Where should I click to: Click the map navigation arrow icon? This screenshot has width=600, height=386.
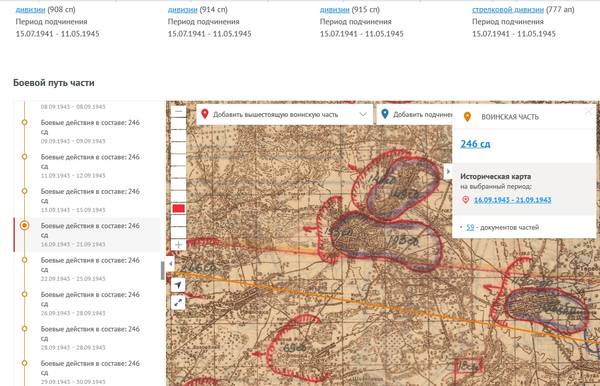point(178,285)
